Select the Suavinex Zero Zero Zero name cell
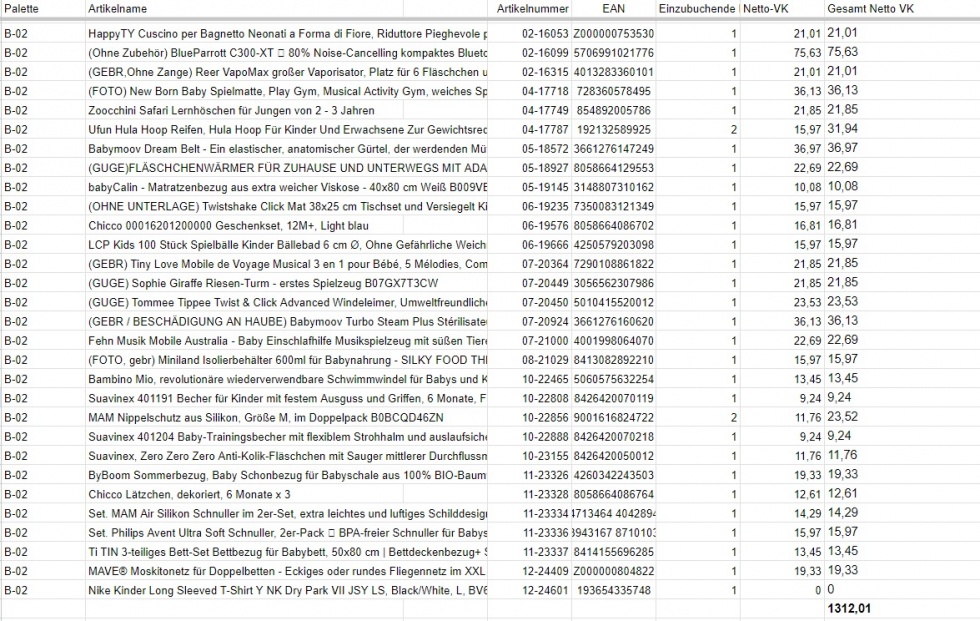The height and width of the screenshot is (621, 980). pyautogui.click(x=288, y=457)
